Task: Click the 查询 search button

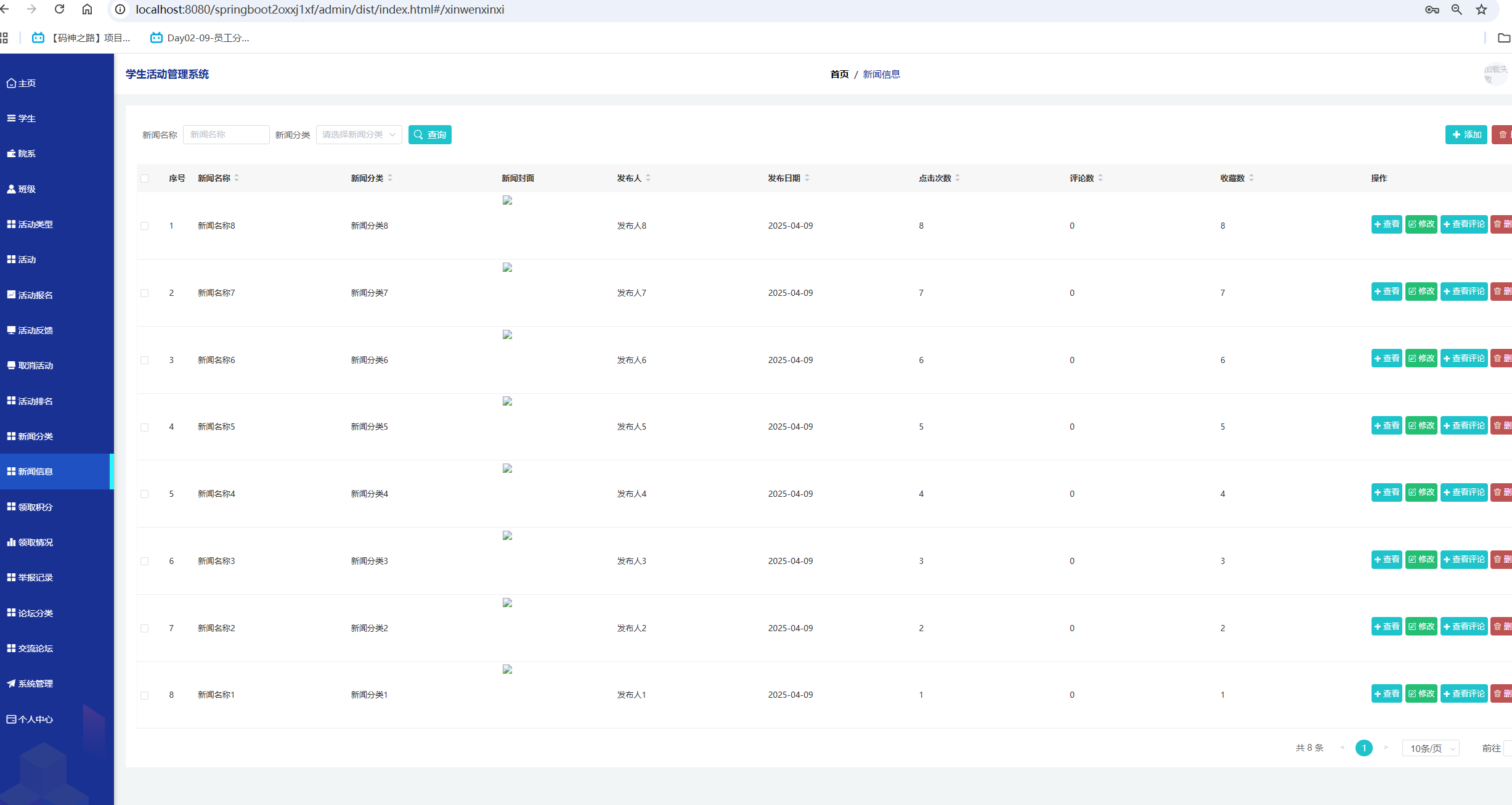Action: click(429, 134)
